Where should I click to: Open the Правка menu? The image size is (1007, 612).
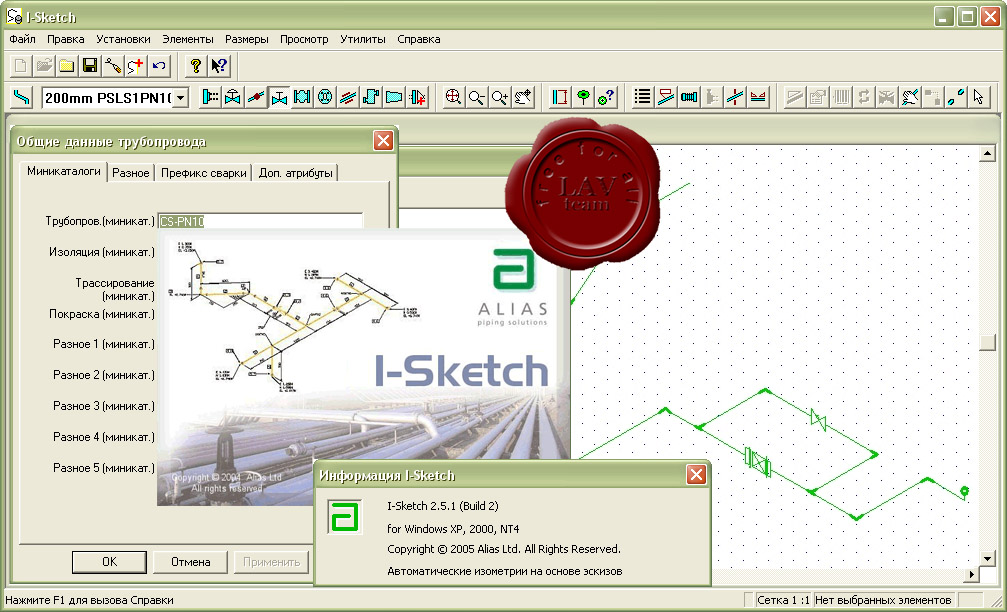tap(66, 39)
